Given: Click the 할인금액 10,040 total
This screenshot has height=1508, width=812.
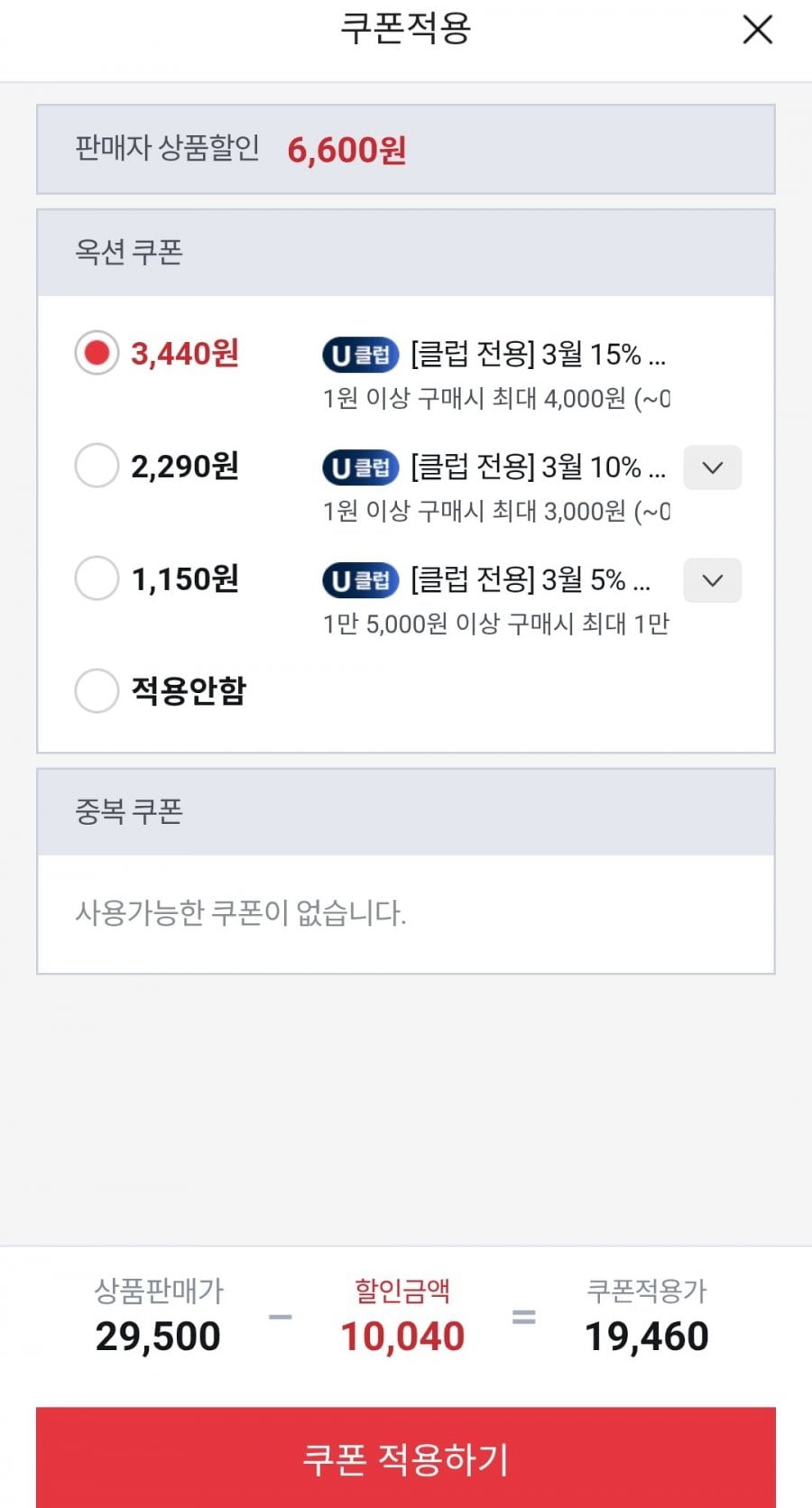Looking at the screenshot, I should [x=402, y=1336].
